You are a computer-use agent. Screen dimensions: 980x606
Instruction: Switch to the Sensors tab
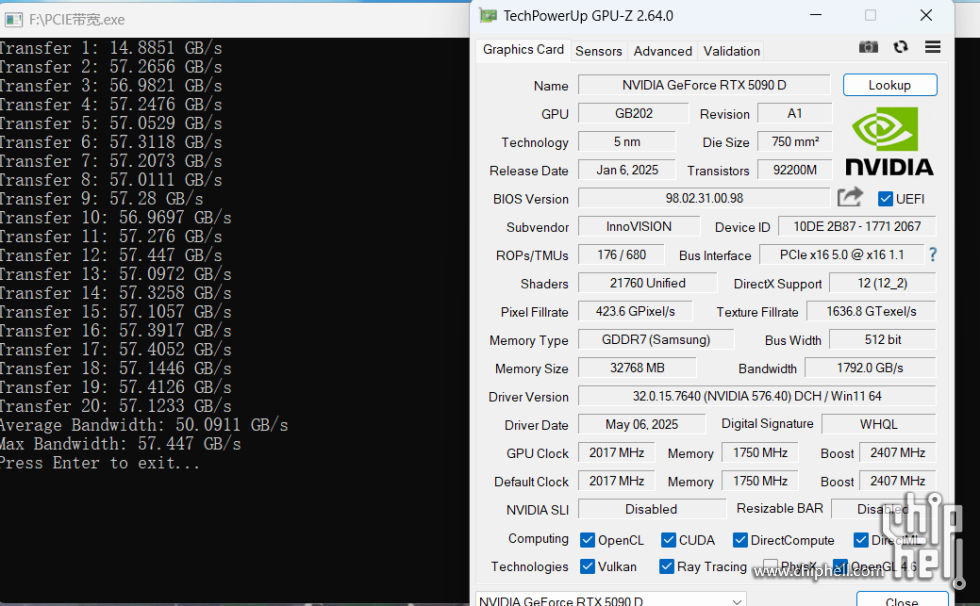[598, 51]
